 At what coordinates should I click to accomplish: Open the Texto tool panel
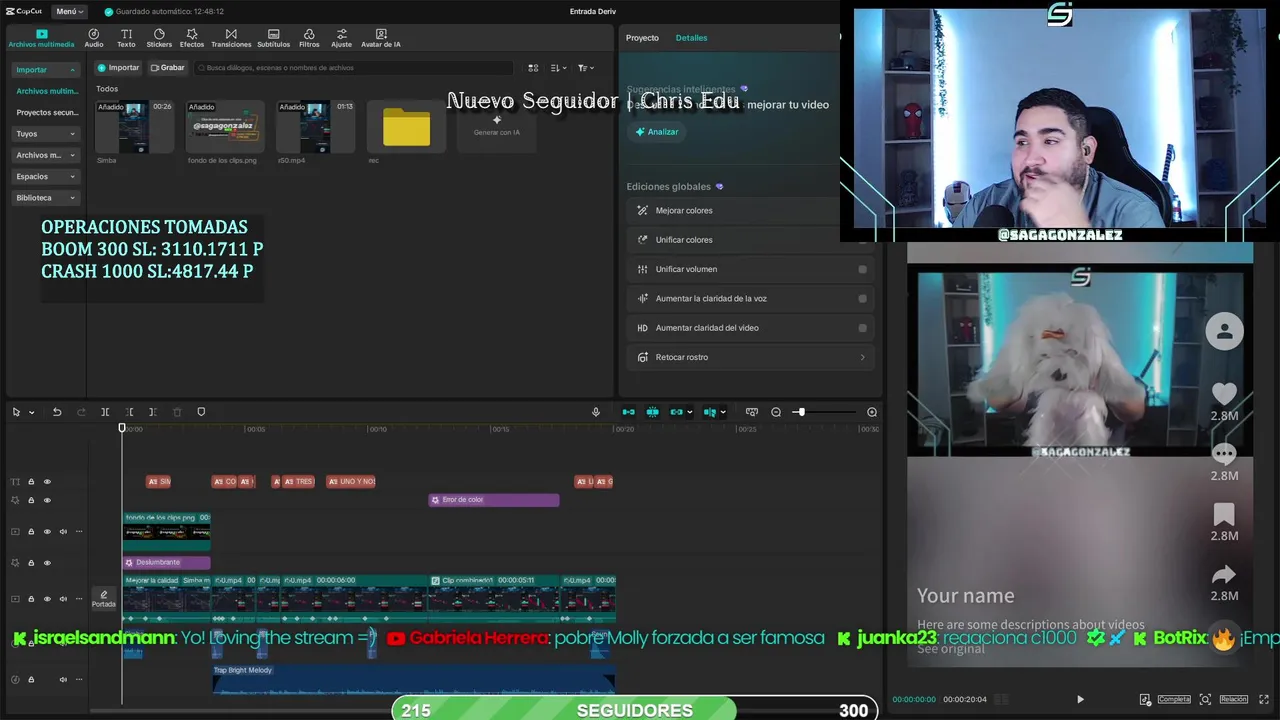126,39
